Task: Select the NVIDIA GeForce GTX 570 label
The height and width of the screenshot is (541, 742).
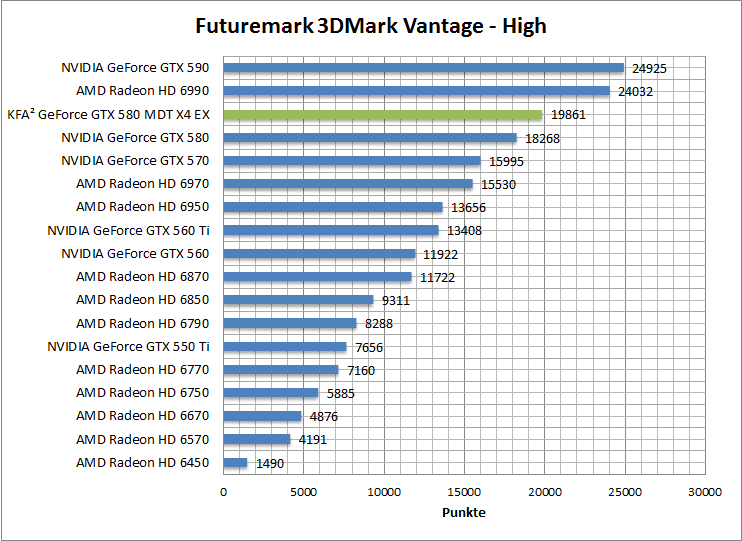Action: pyautogui.click(x=135, y=160)
